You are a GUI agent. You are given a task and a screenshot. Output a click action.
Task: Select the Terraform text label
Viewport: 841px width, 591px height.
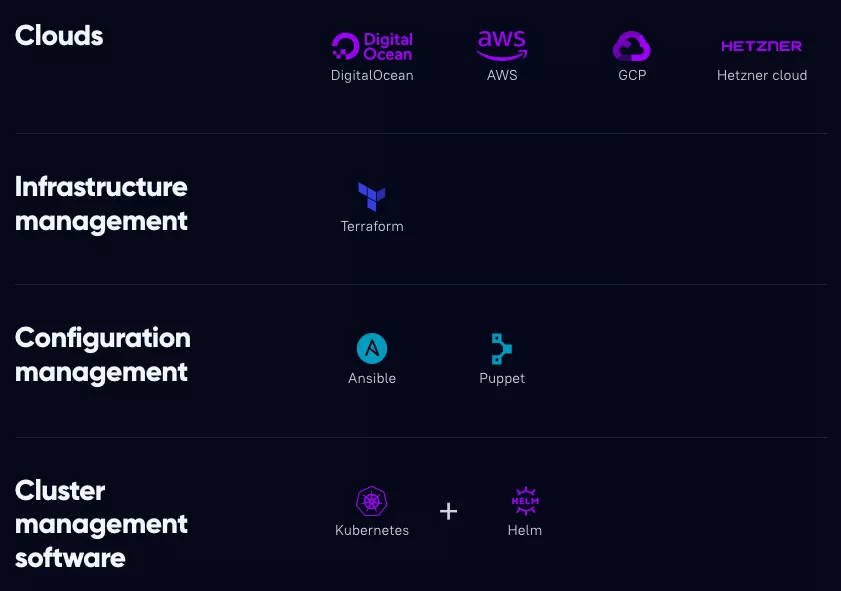[372, 226]
